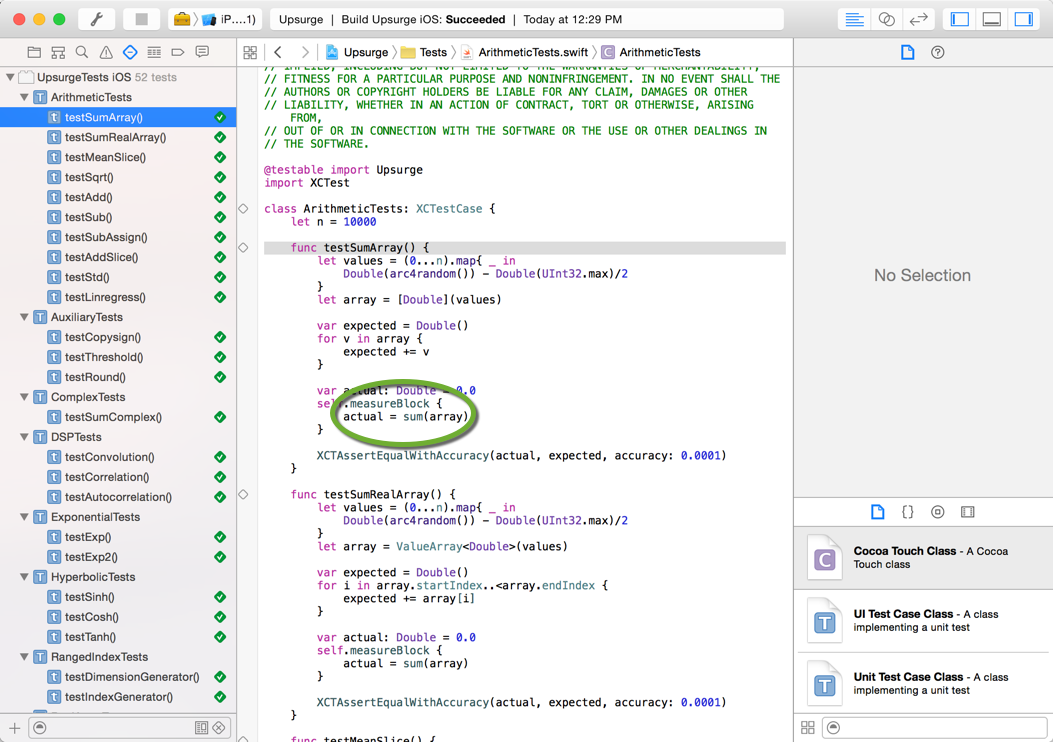Viewport: 1053px width, 742px height.
Task: Click the Stop button in toolbar
Action: click(141, 19)
